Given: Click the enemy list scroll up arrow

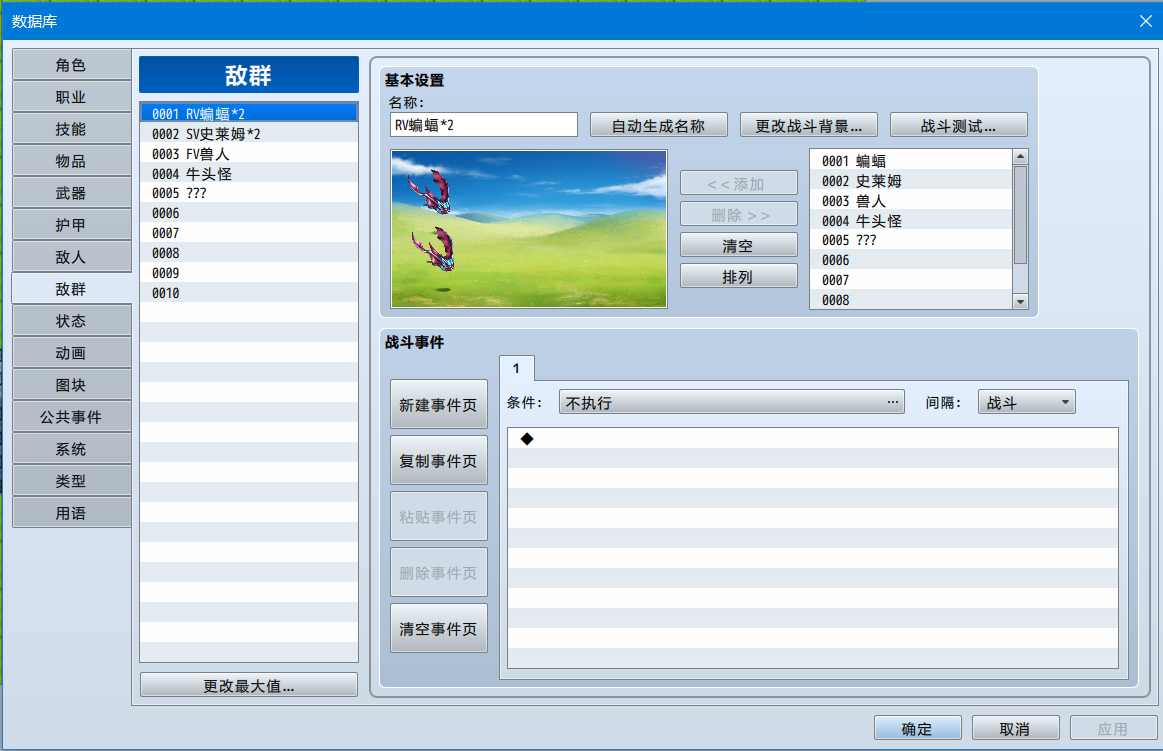Looking at the screenshot, I should click(x=1021, y=156).
